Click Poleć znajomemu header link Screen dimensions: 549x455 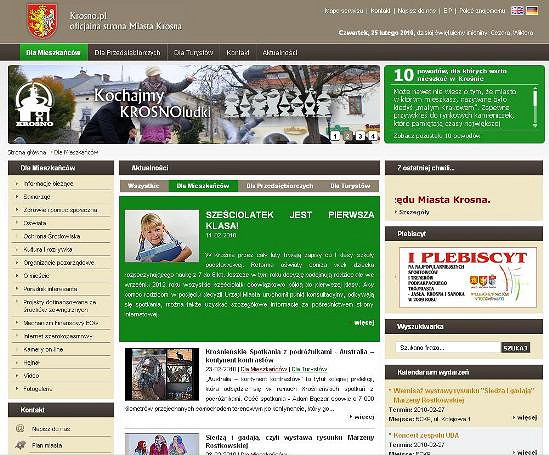coord(482,11)
